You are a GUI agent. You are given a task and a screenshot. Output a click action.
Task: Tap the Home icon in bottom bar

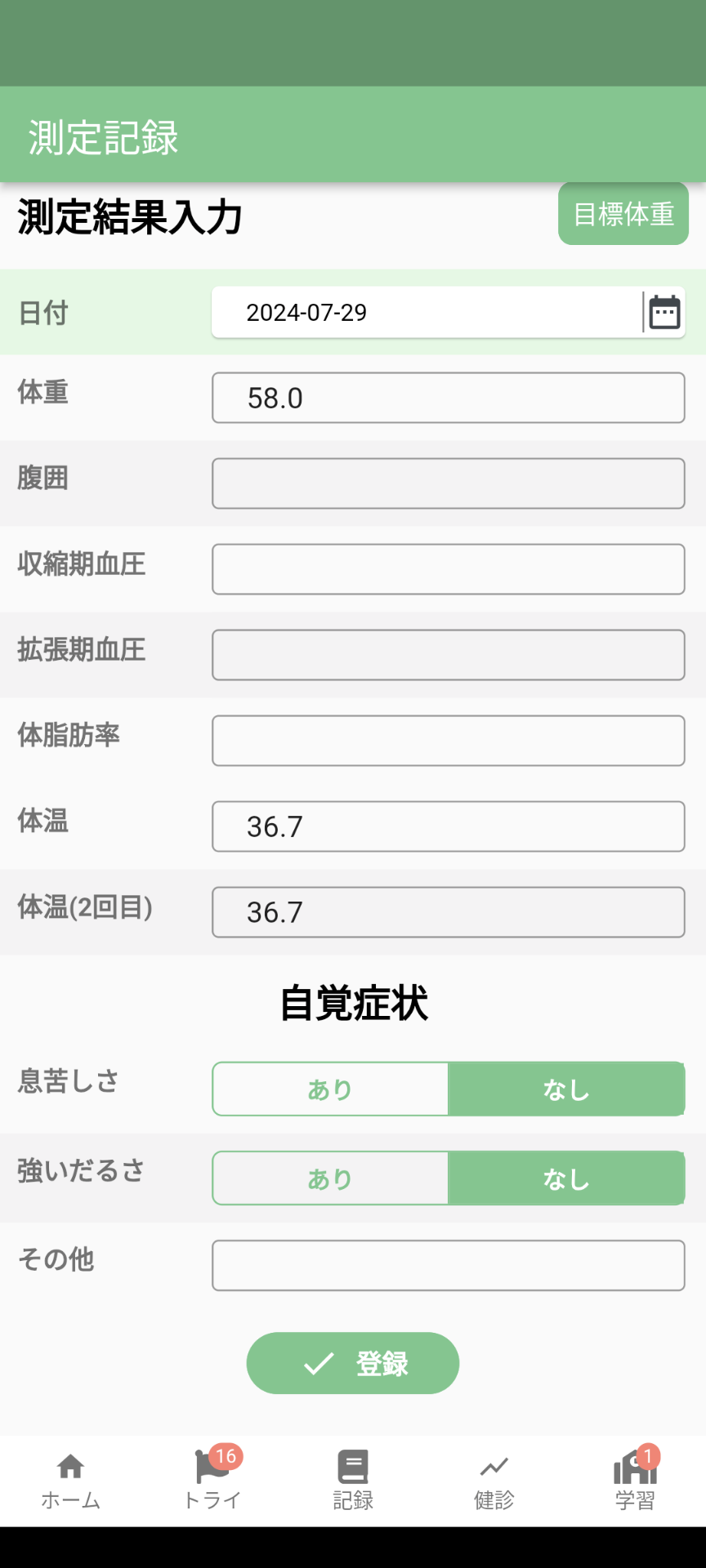[x=70, y=1466]
